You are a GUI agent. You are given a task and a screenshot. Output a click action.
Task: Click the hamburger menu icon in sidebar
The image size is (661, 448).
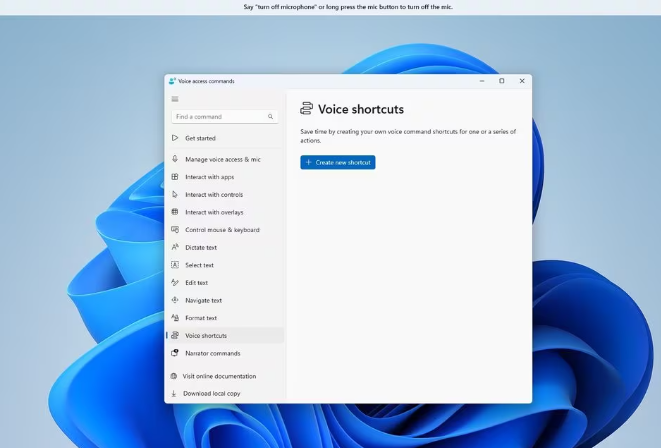tap(175, 99)
